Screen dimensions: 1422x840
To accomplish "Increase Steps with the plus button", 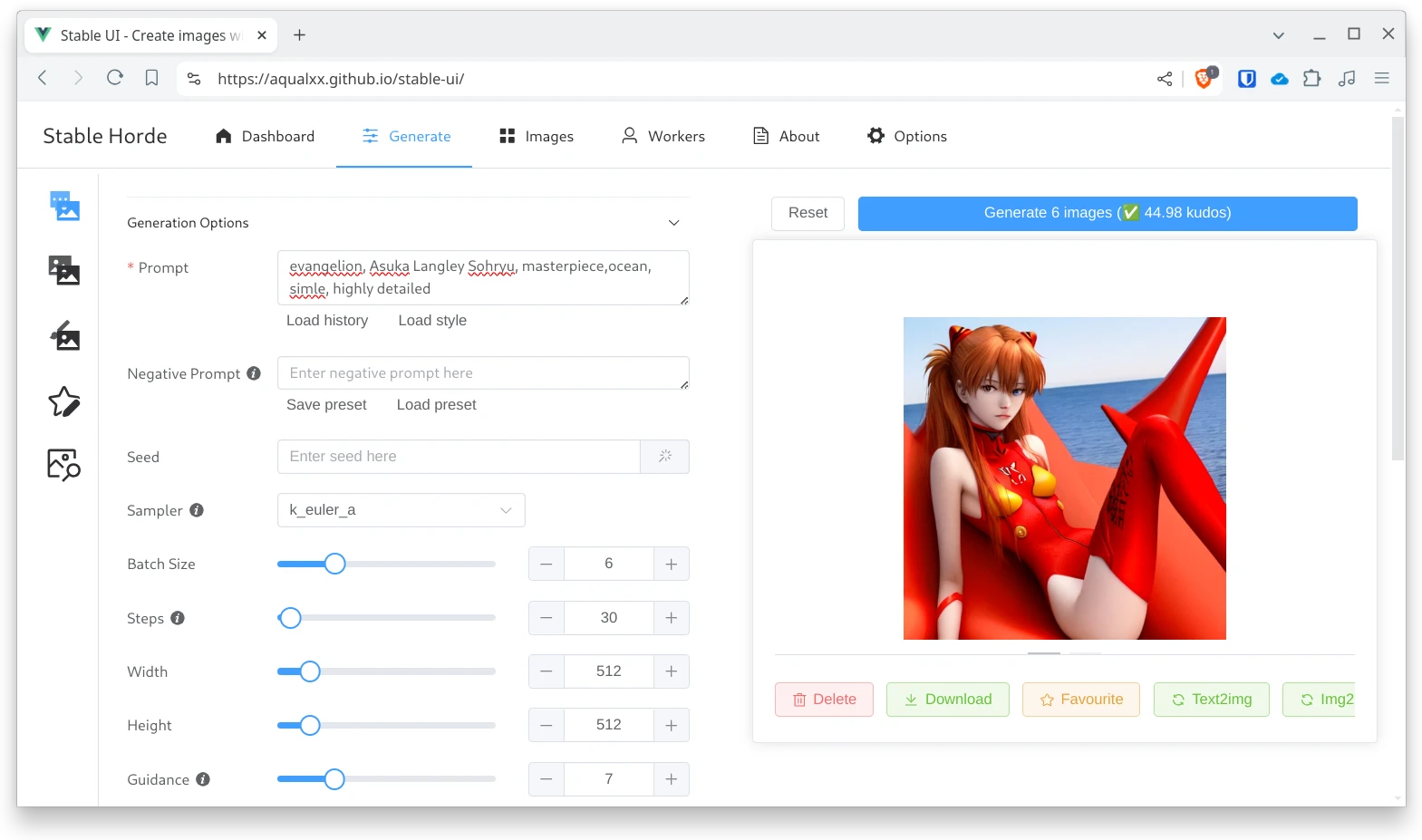I will point(671,618).
